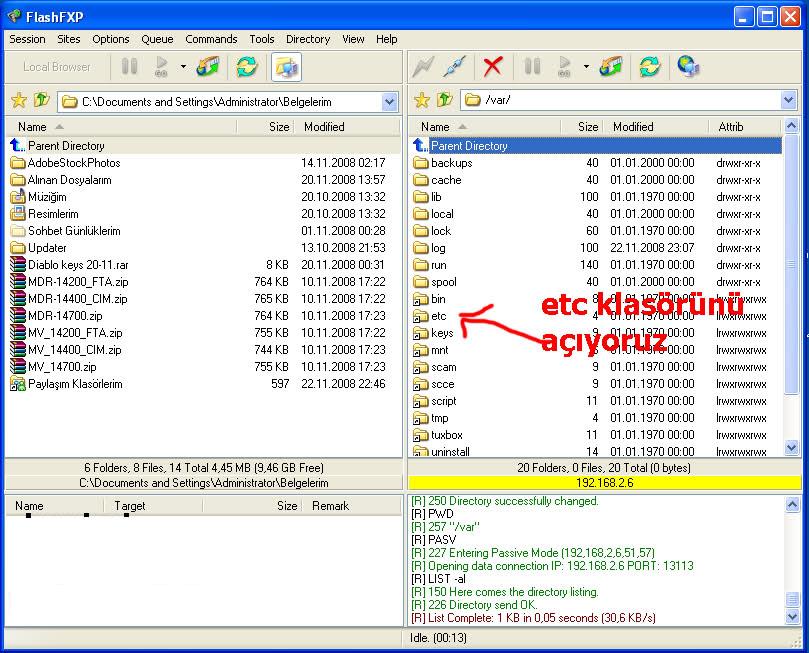809x653 pixels.
Task: Go up one folder in remote pane
Action: (443, 101)
